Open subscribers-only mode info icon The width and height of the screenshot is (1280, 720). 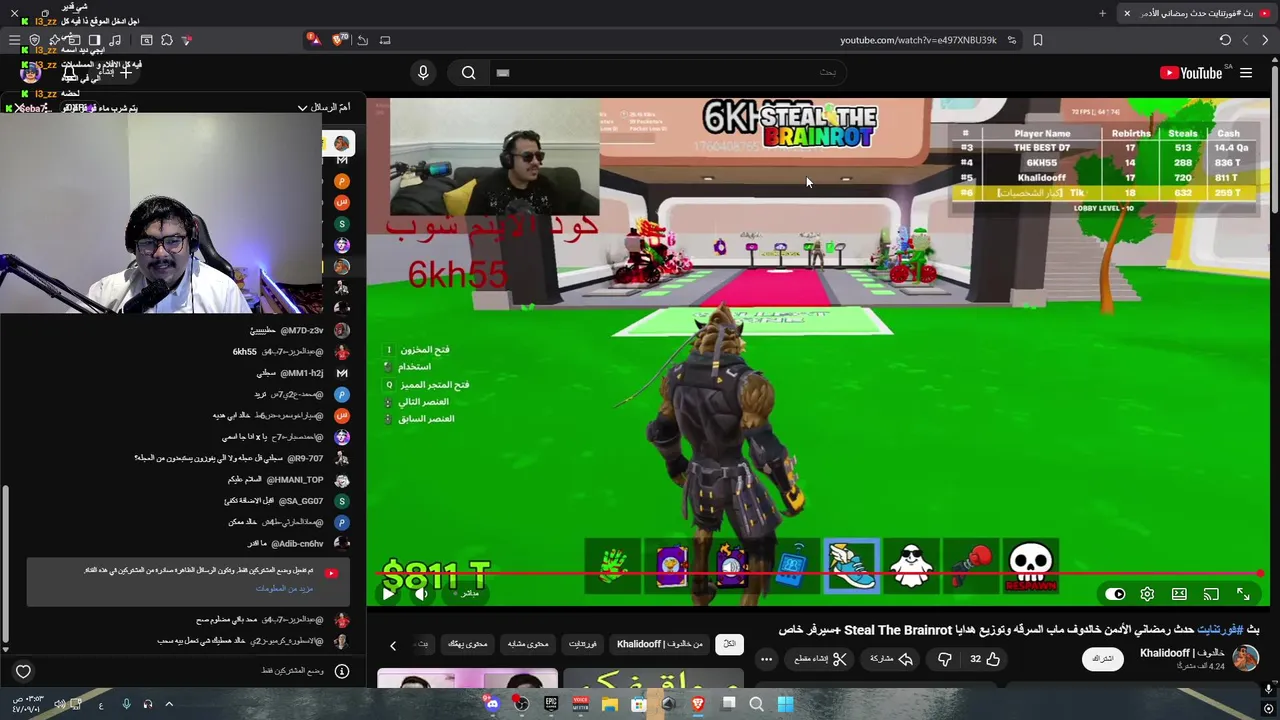(342, 671)
